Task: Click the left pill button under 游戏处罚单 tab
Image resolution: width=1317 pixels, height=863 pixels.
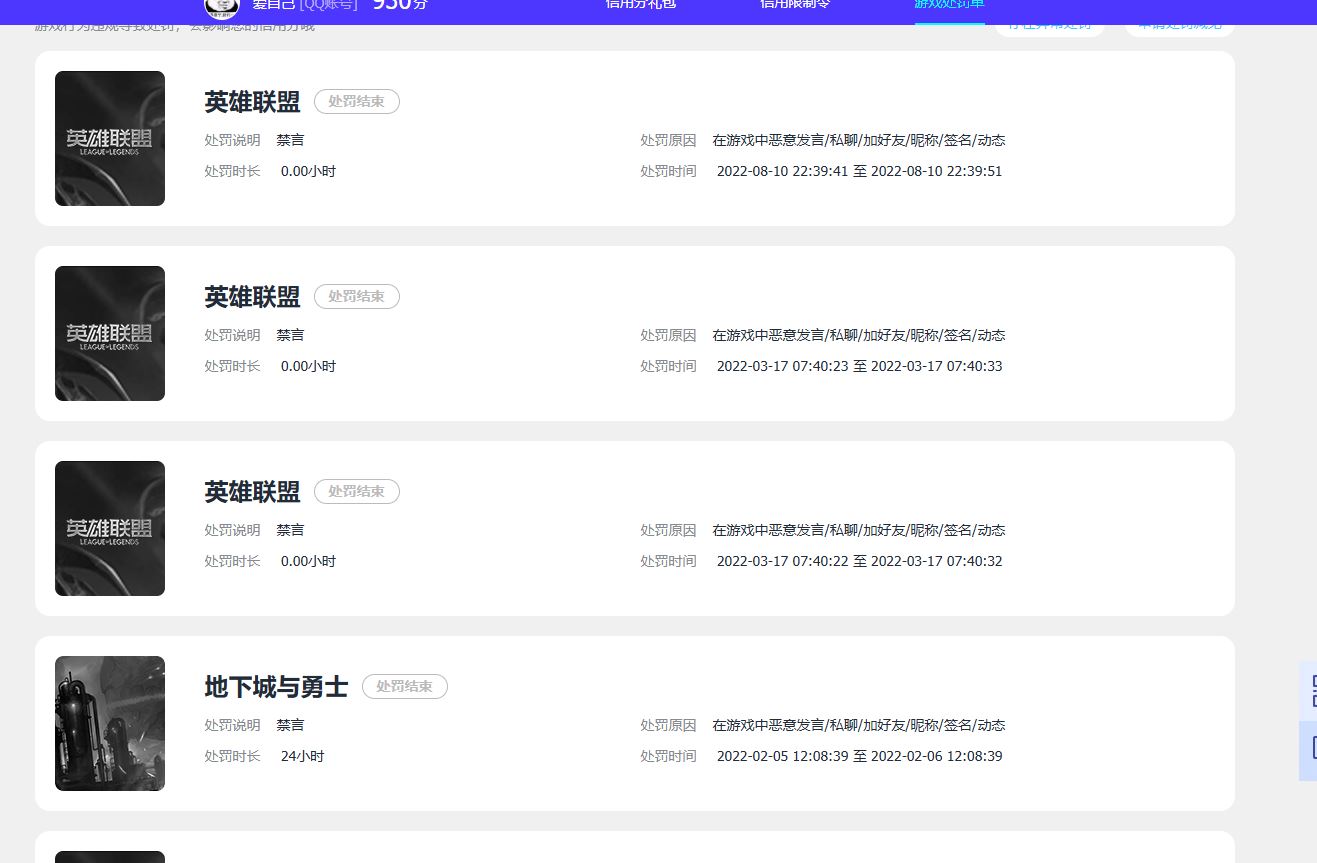Action: coord(1049,26)
